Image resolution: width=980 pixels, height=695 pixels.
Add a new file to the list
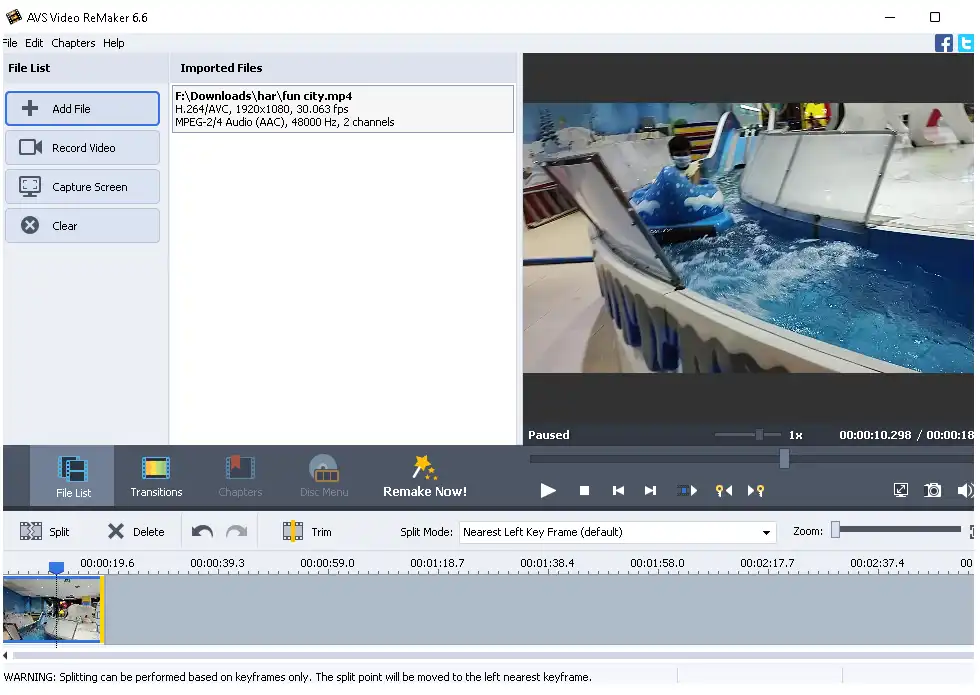[x=82, y=108]
